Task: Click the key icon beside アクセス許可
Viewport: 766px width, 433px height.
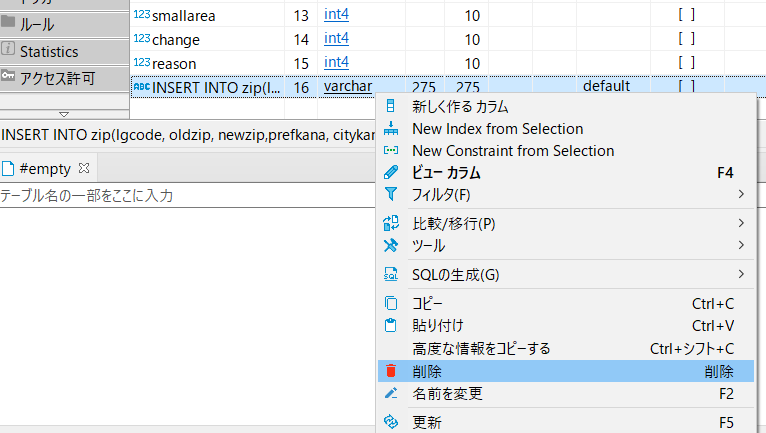Action: click(x=8, y=75)
